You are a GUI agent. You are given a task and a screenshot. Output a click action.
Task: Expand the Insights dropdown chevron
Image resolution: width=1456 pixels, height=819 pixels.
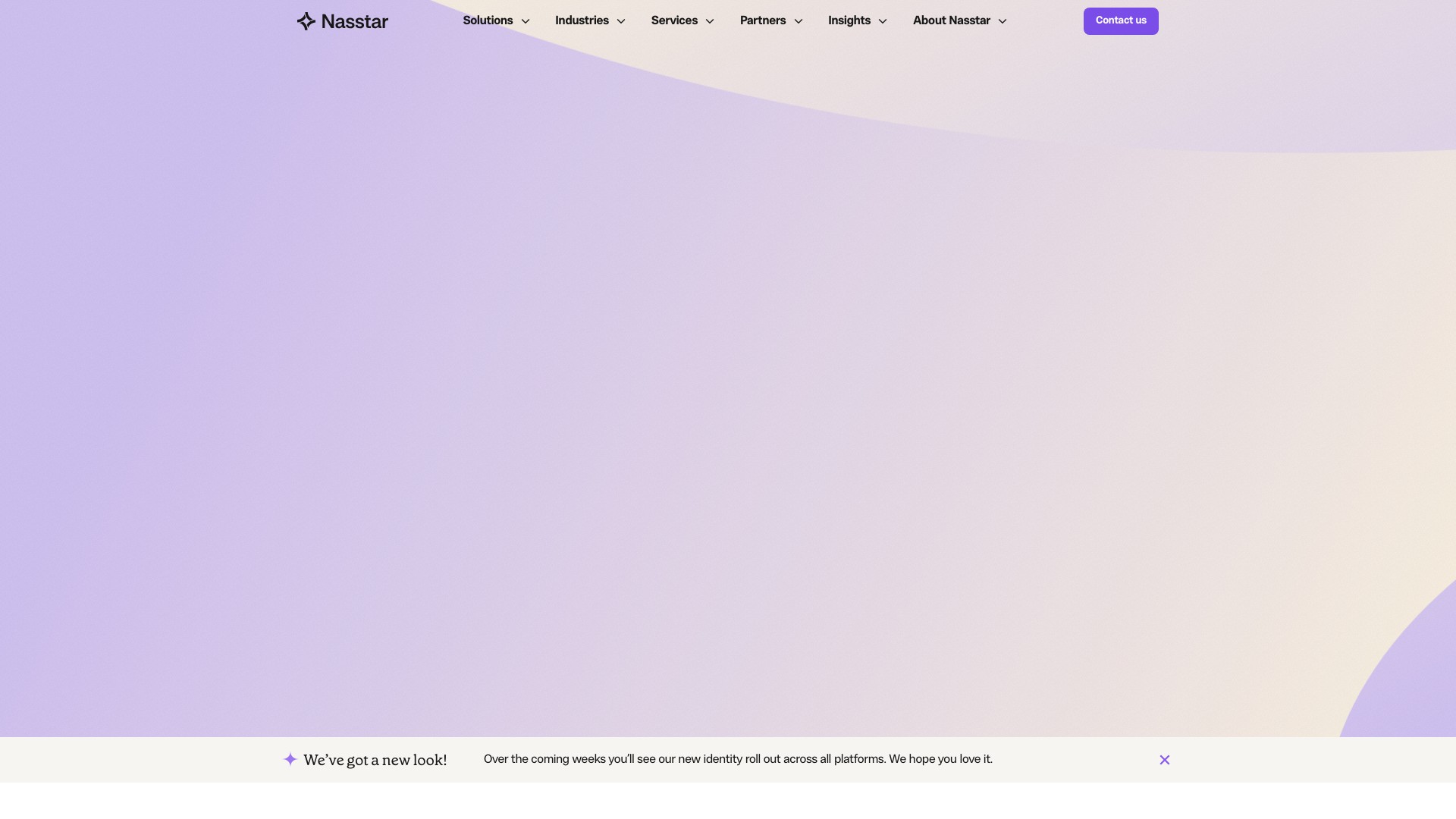pos(883,21)
